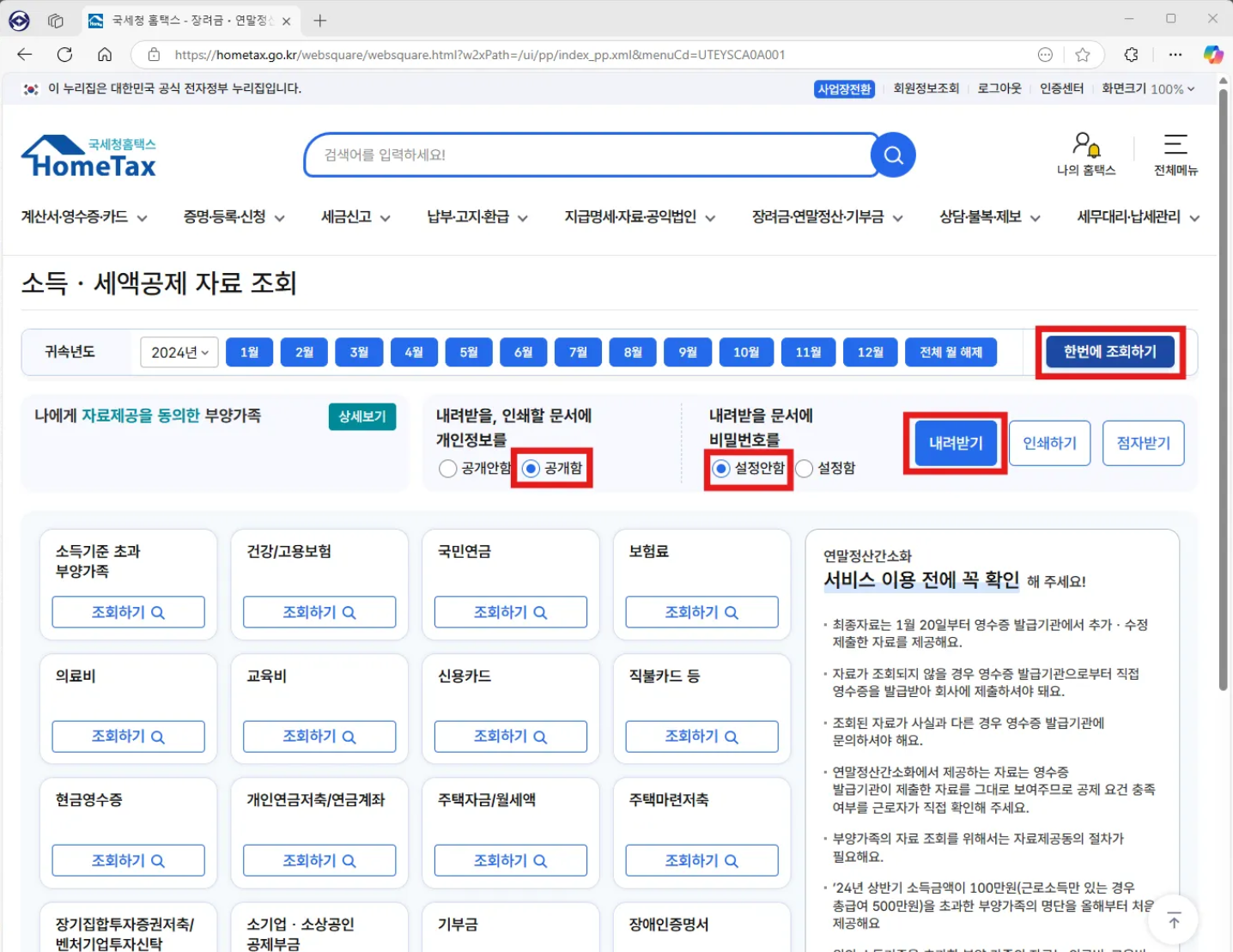
Task: Open the browser extensions icon
Action: click(1132, 54)
